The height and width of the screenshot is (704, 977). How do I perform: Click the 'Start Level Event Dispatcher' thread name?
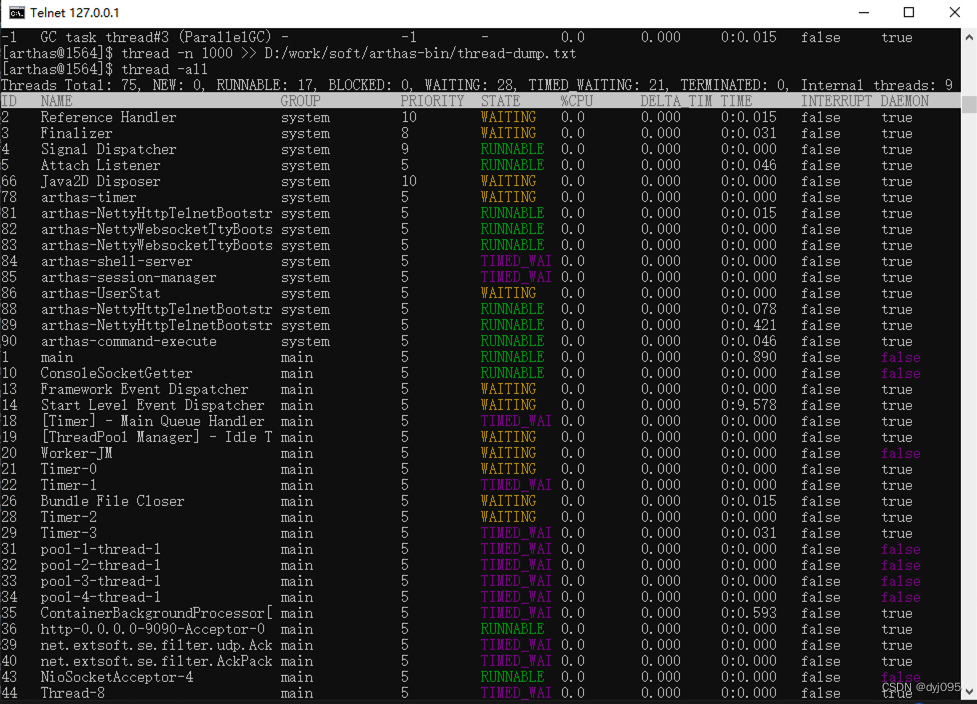(x=153, y=406)
